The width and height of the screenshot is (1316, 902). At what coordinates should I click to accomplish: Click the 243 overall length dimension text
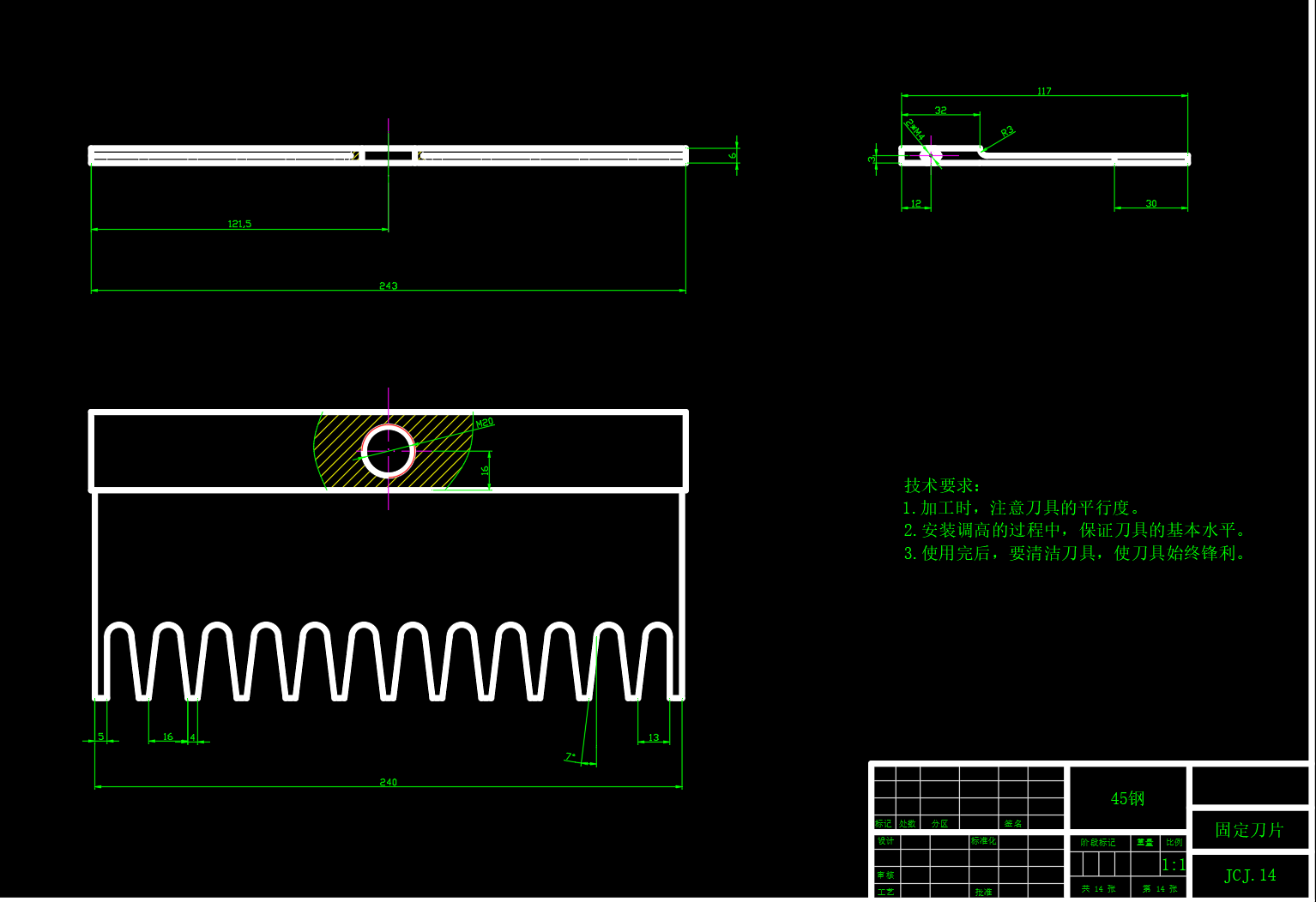(388, 286)
